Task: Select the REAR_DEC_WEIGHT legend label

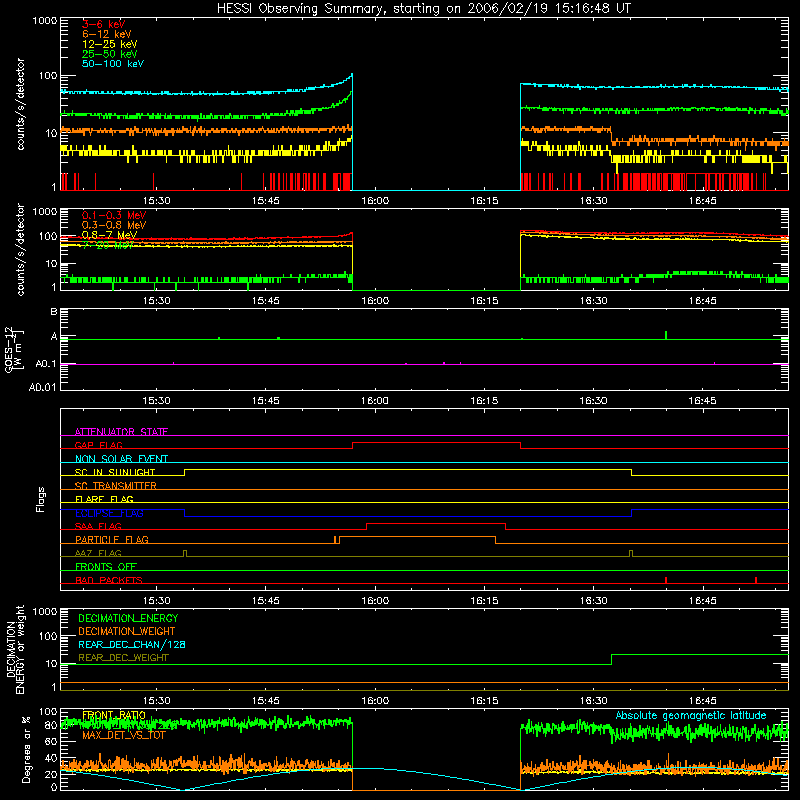Action: pos(123,658)
